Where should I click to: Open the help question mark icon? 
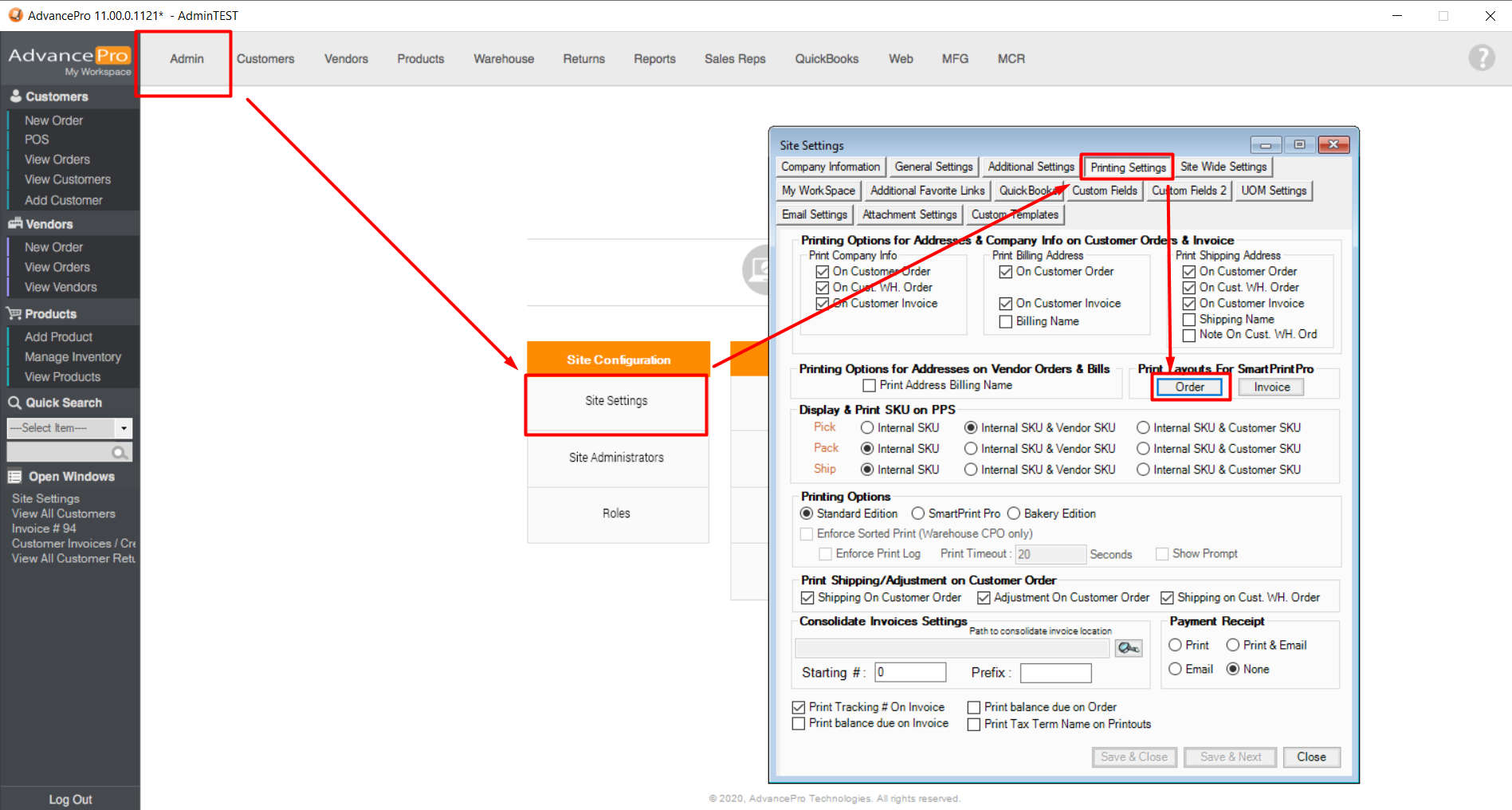click(x=1481, y=58)
